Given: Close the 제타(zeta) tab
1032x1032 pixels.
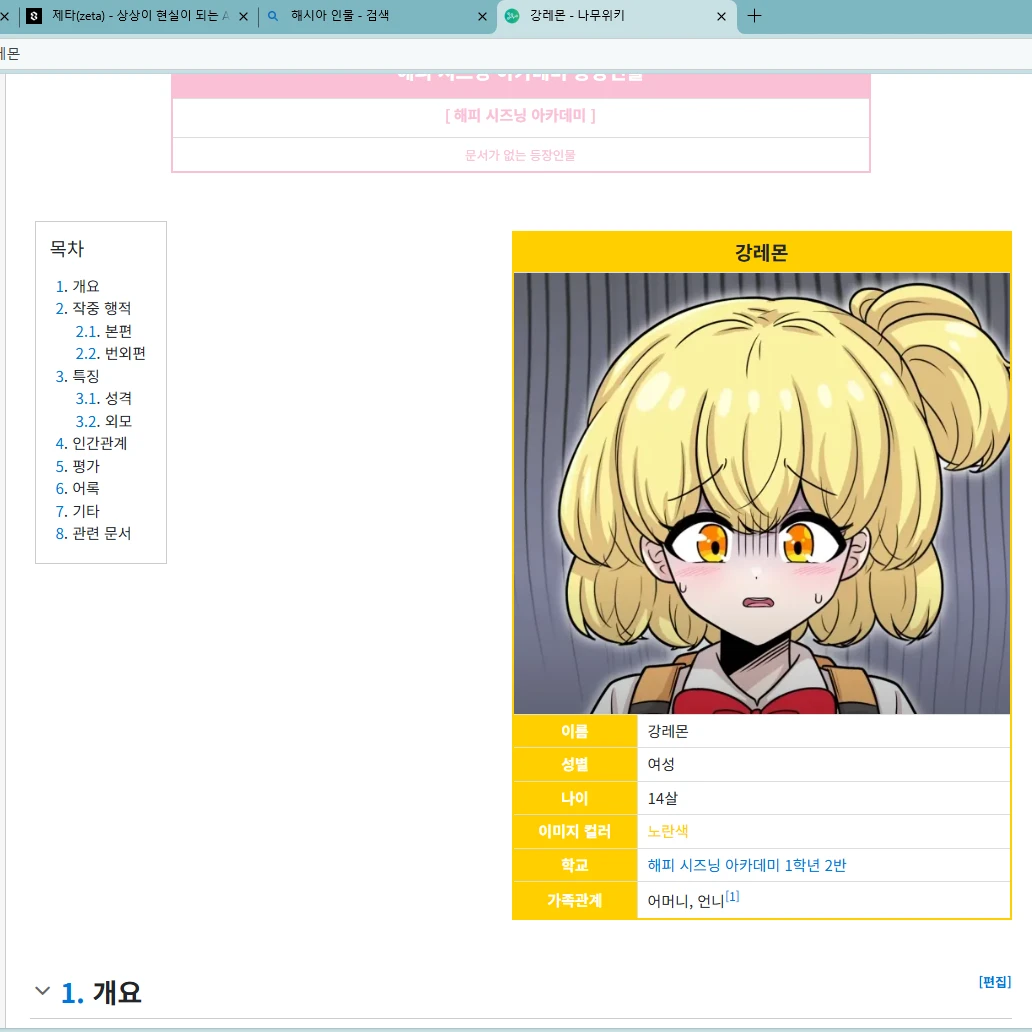Looking at the screenshot, I should click(243, 16).
